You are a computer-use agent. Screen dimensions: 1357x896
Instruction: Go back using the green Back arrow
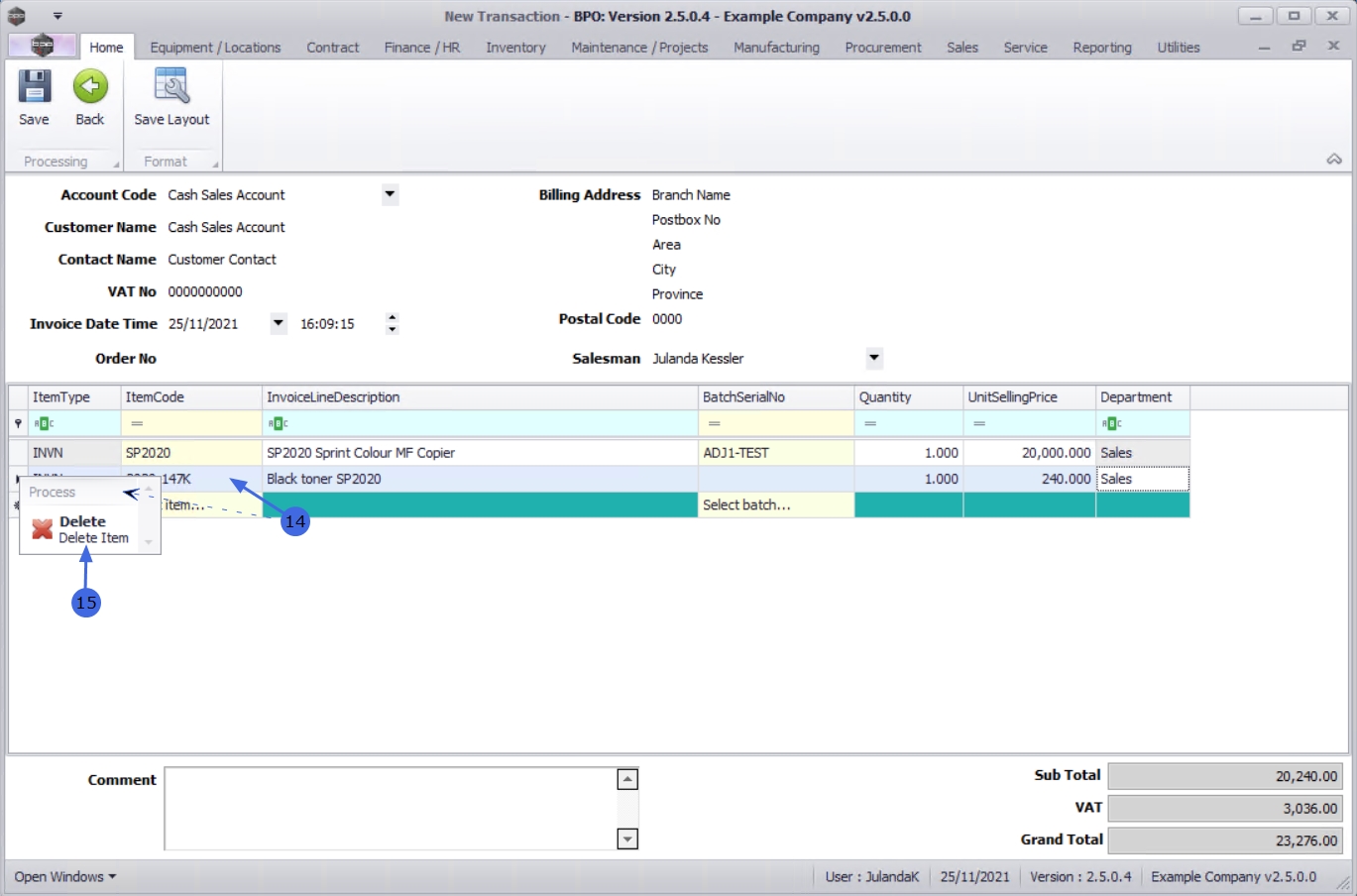pos(90,98)
